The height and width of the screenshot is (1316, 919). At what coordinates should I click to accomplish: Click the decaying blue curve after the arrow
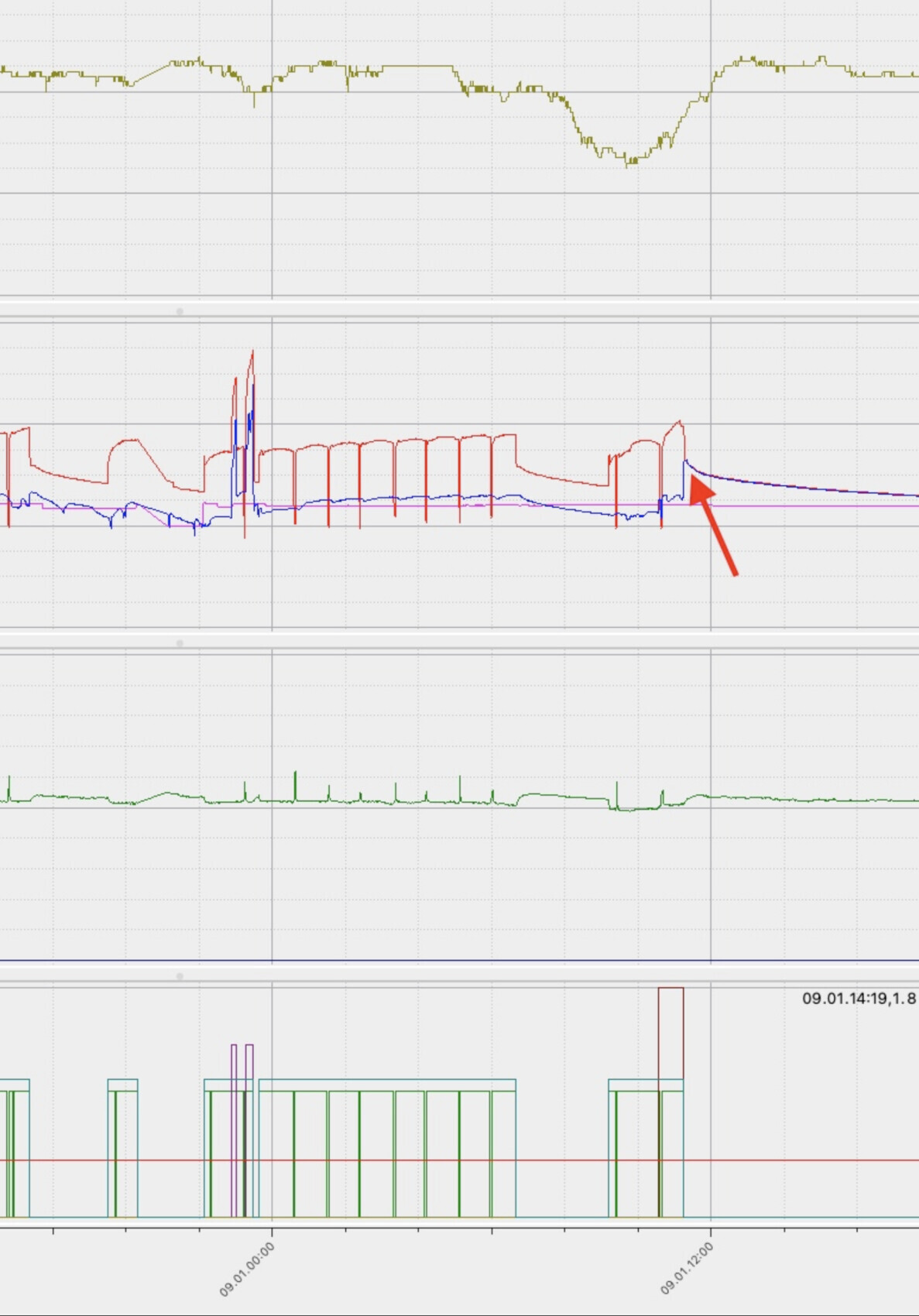point(774,484)
